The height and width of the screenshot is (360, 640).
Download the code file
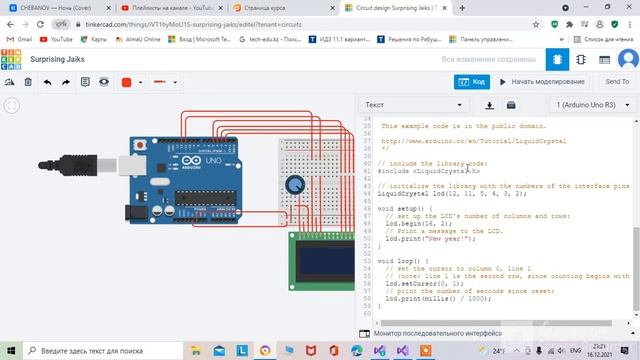(x=489, y=105)
